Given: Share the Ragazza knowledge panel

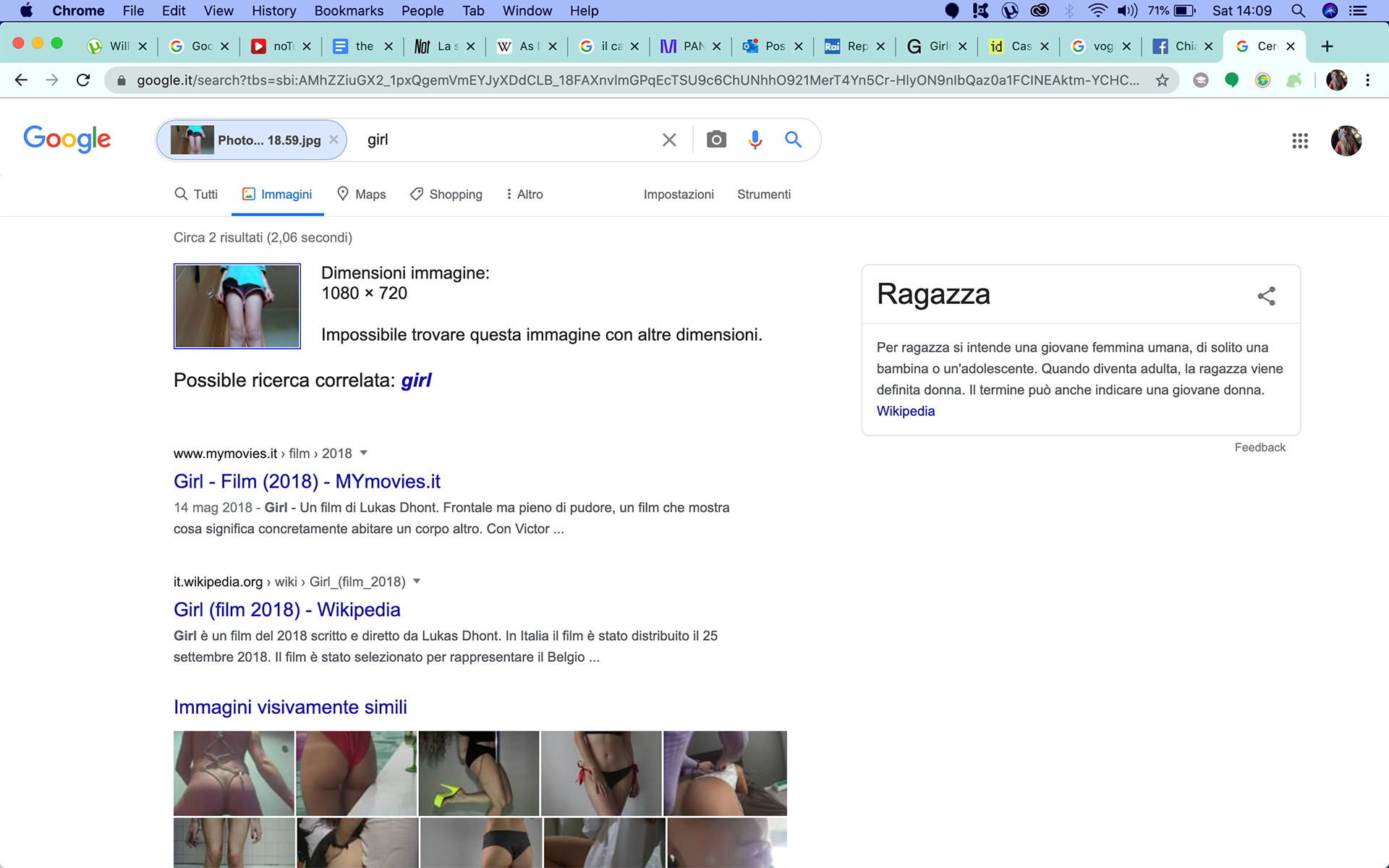Looking at the screenshot, I should click(x=1266, y=295).
